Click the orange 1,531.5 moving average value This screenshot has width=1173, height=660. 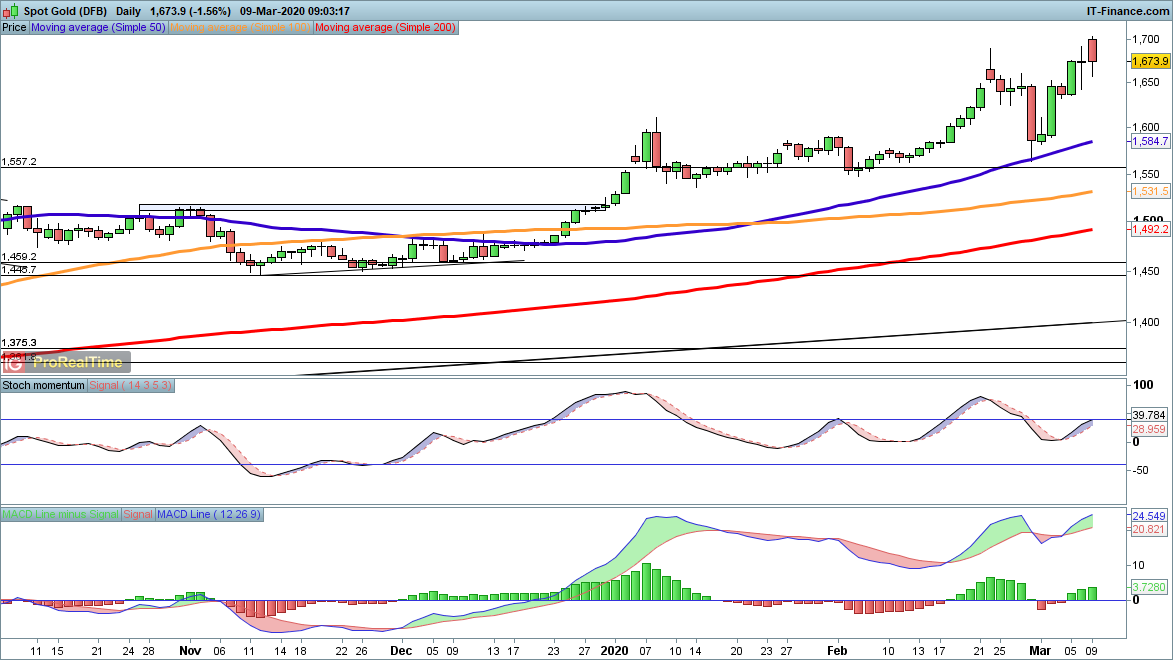coord(1150,192)
